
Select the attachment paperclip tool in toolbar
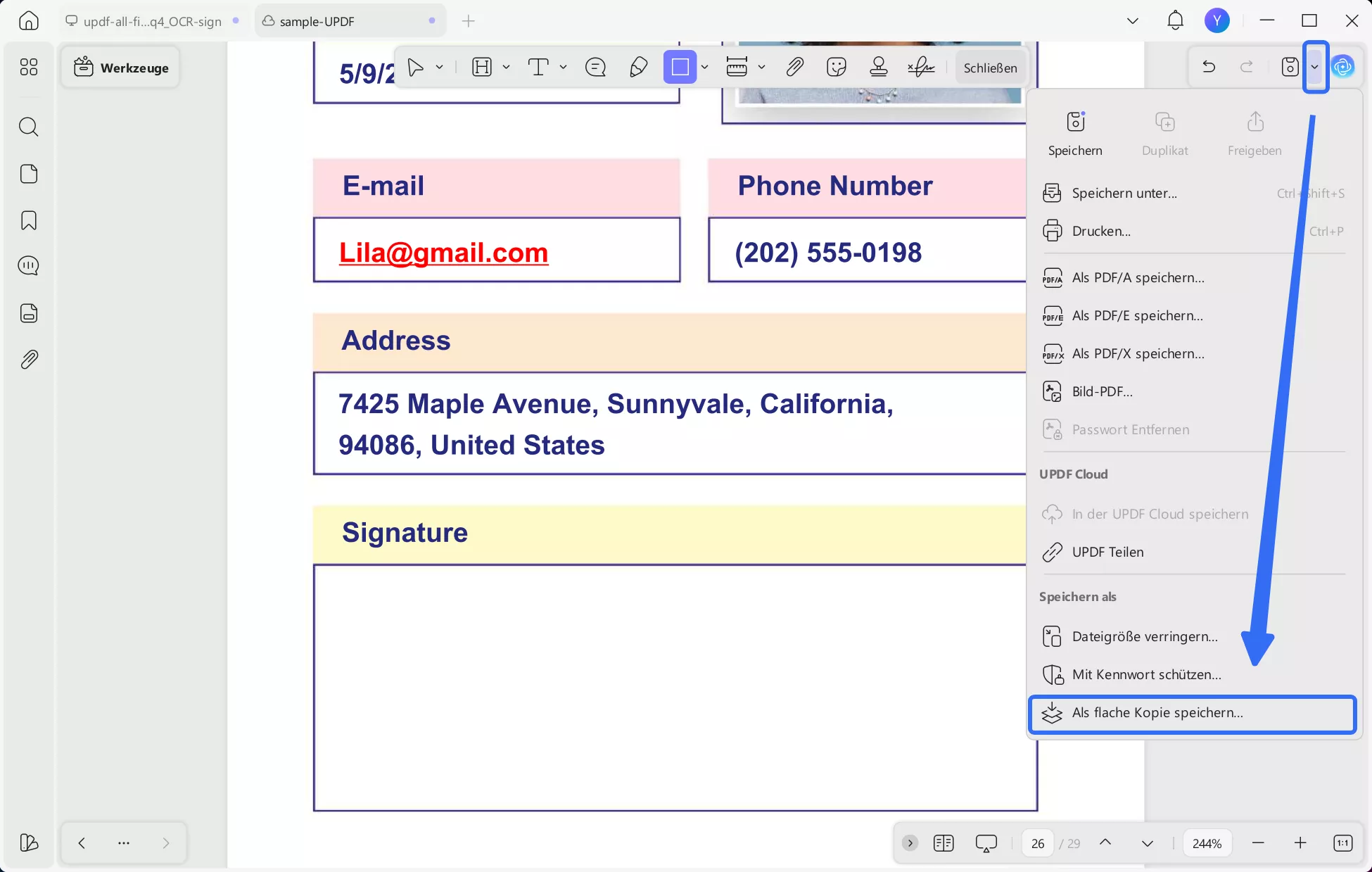794,67
